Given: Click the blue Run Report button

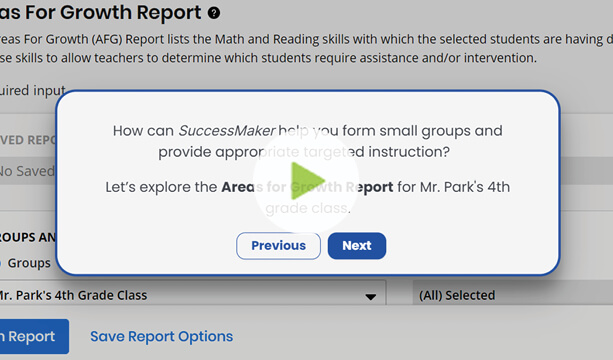Looking at the screenshot, I should point(34,337).
